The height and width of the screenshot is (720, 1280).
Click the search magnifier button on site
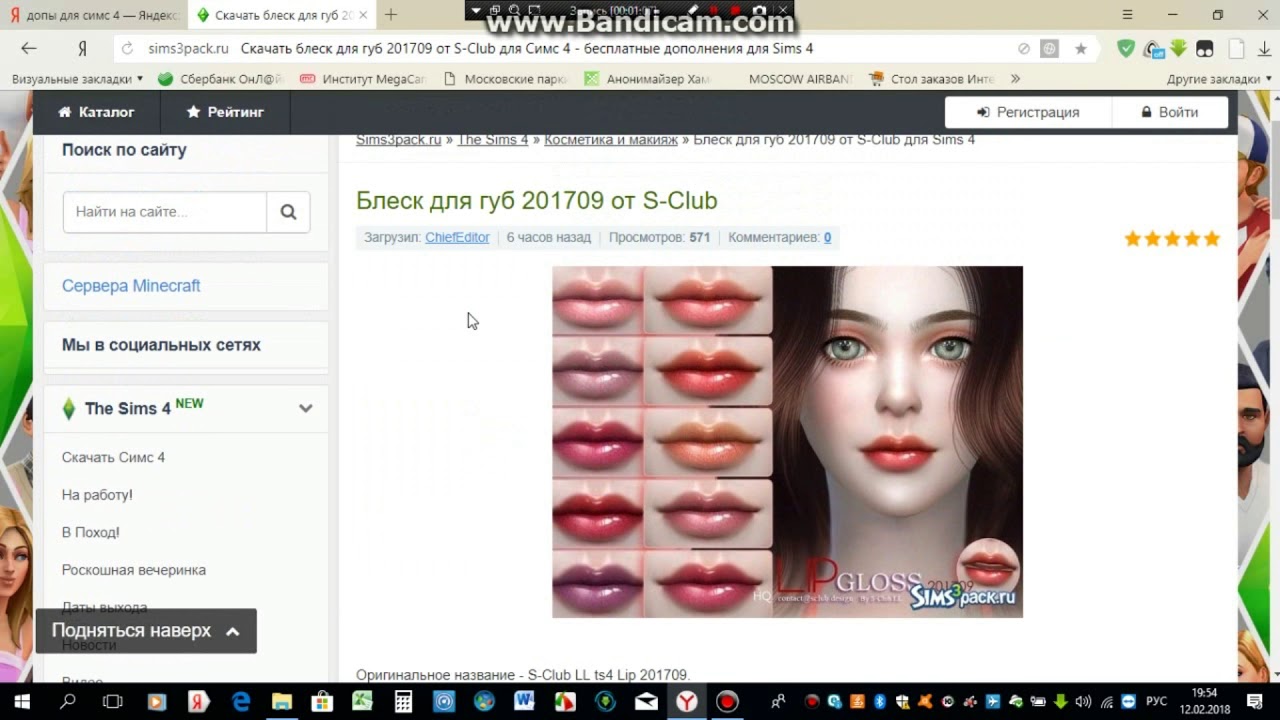(288, 212)
